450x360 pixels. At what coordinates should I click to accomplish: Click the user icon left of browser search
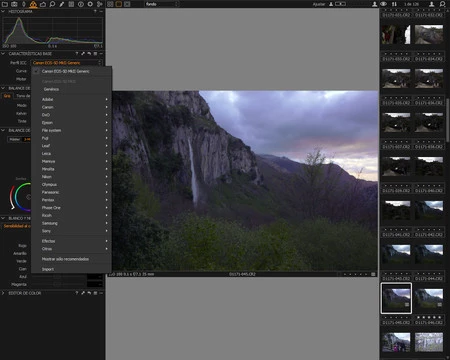coord(431,4)
